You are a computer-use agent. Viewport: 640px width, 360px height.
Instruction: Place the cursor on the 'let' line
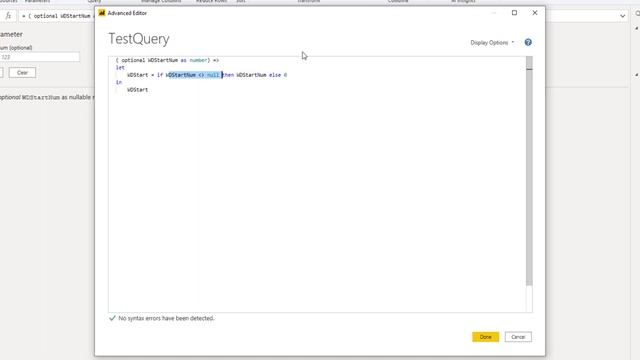pos(120,68)
